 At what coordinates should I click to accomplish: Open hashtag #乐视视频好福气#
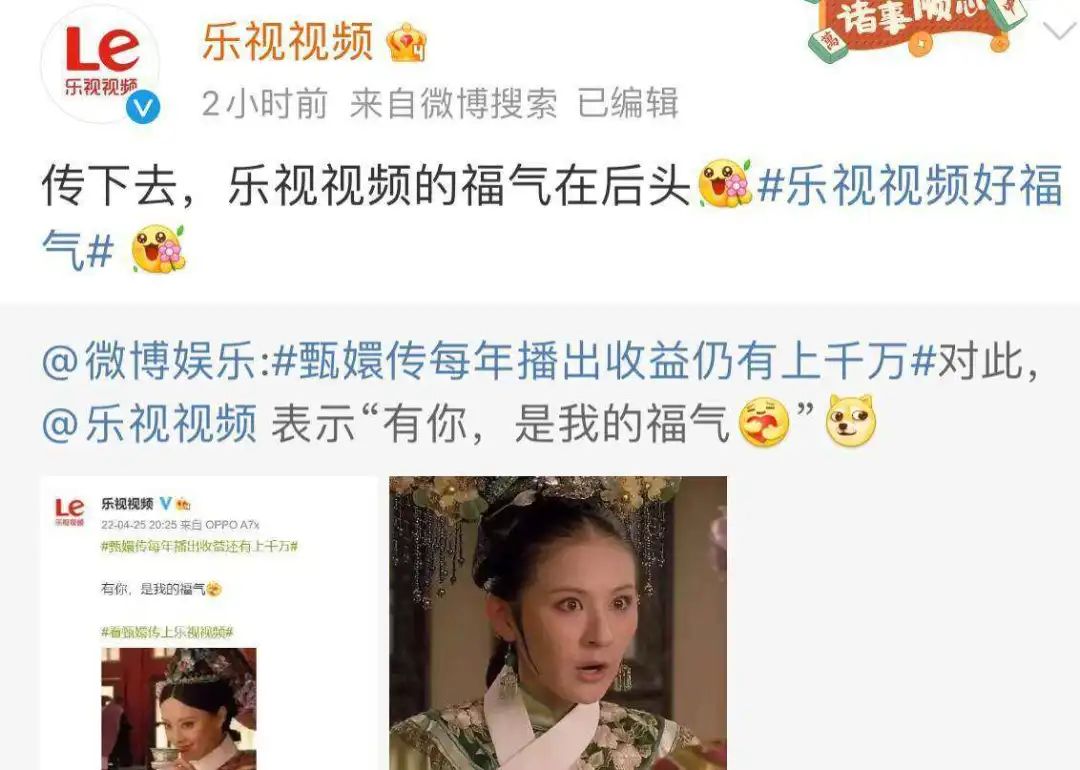click(x=553, y=216)
